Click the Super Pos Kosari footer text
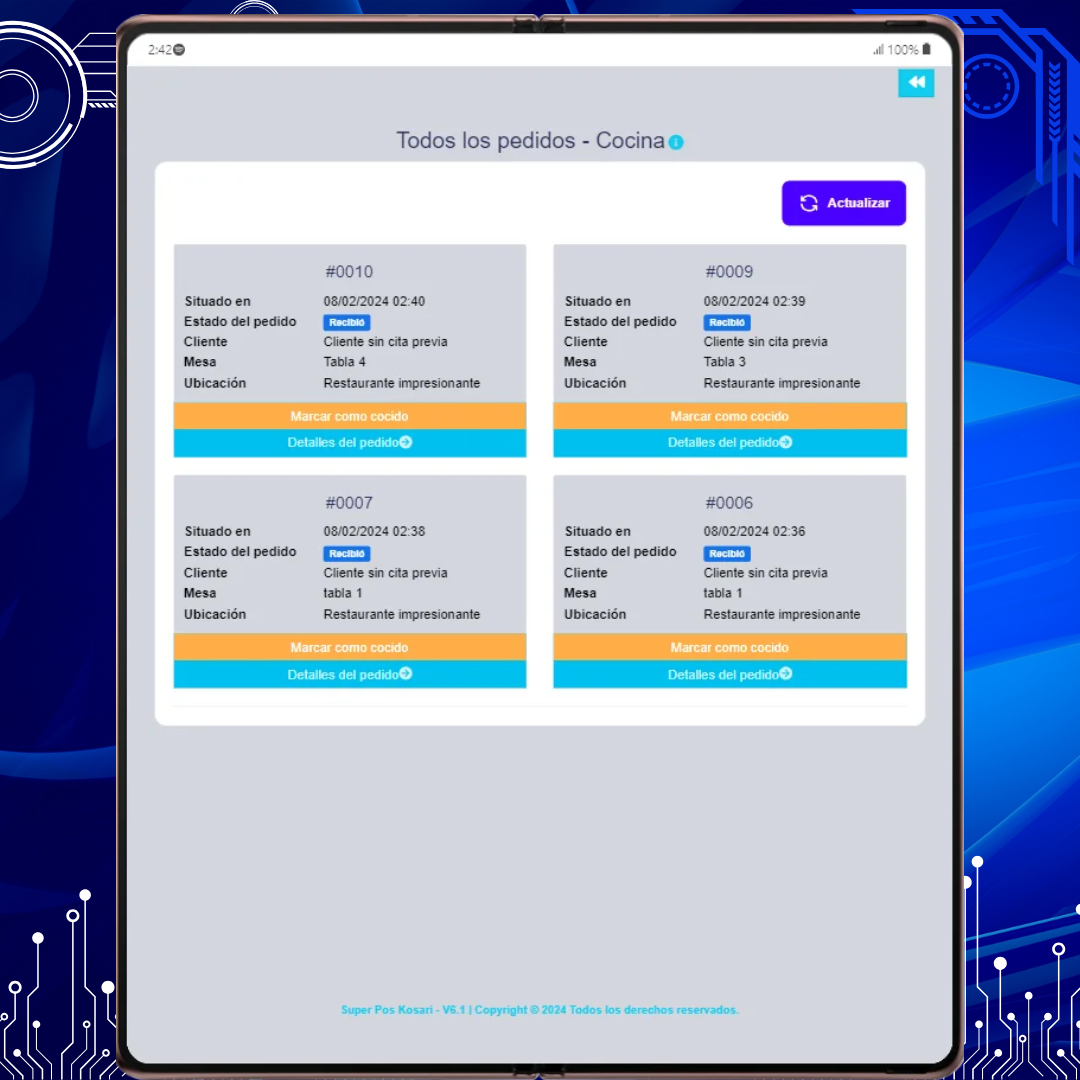 pyautogui.click(x=540, y=1010)
